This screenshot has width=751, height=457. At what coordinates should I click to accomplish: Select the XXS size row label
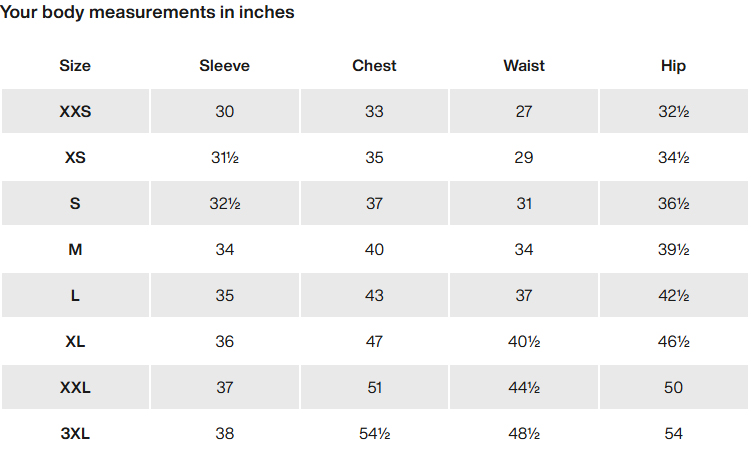tap(75, 112)
